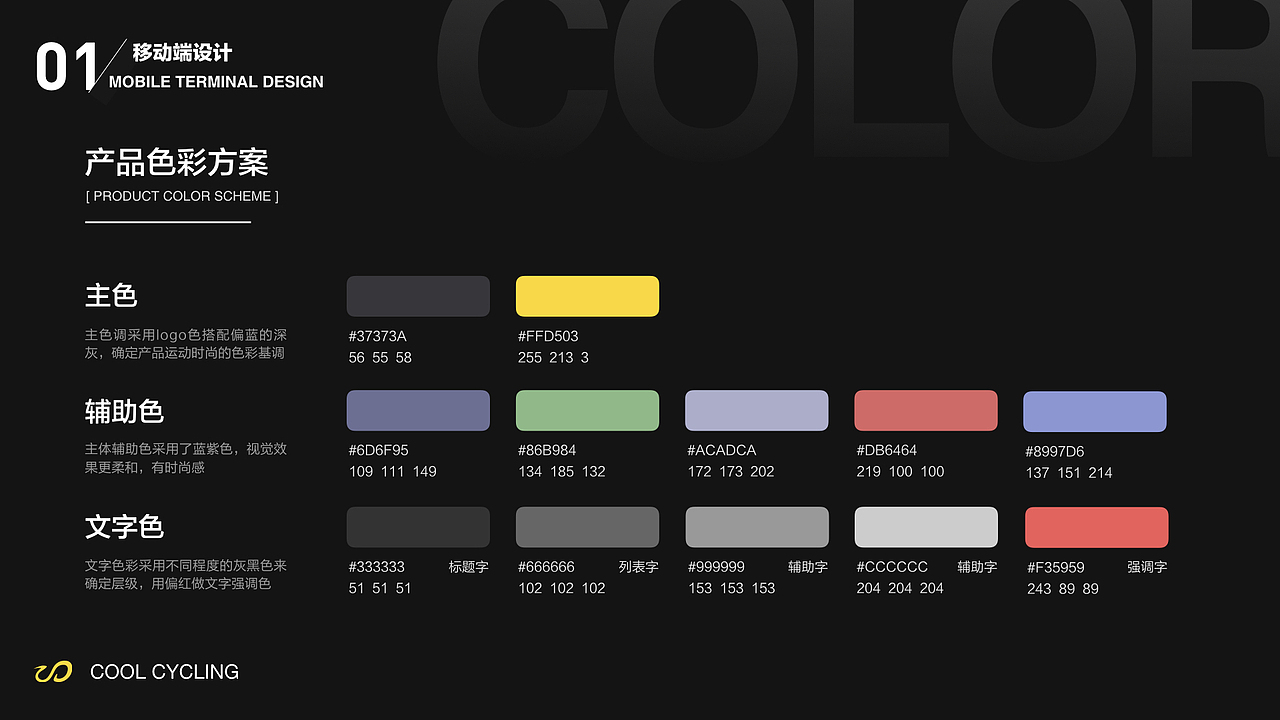Select the yellow #FFD503 swatch
1280x720 pixels.
[587, 296]
